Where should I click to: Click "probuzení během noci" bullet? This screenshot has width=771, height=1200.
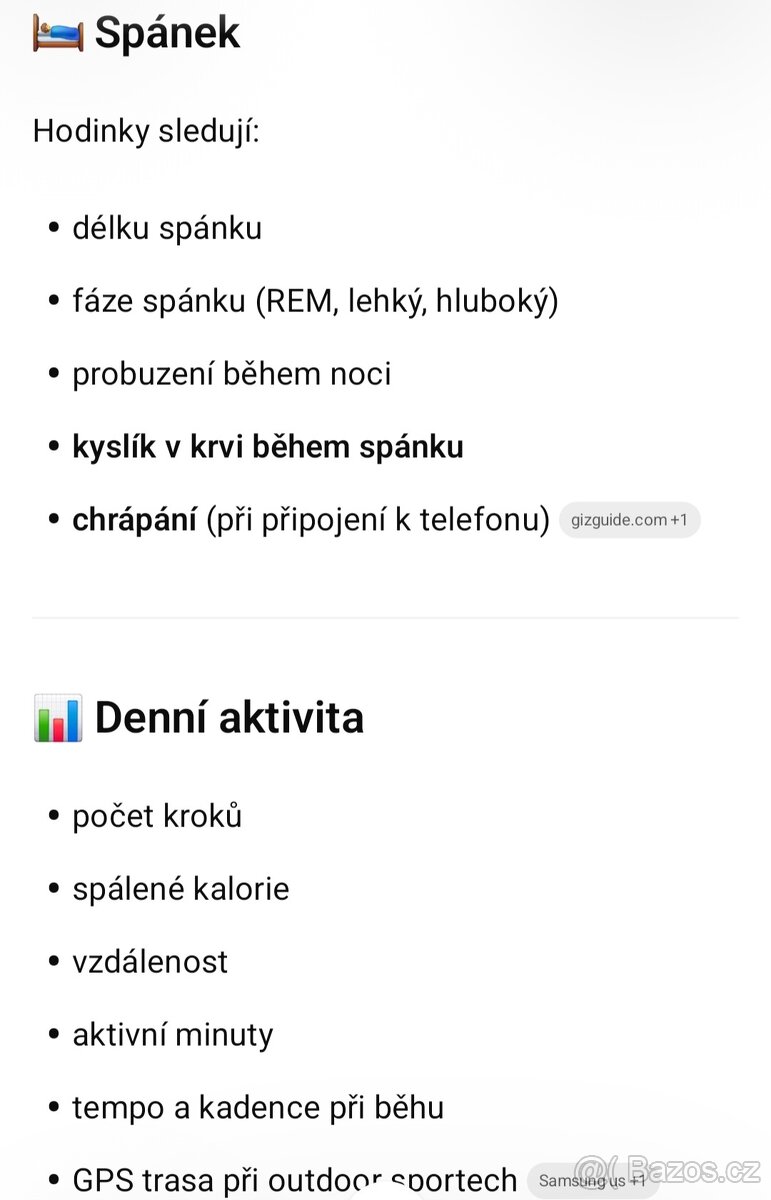232,374
